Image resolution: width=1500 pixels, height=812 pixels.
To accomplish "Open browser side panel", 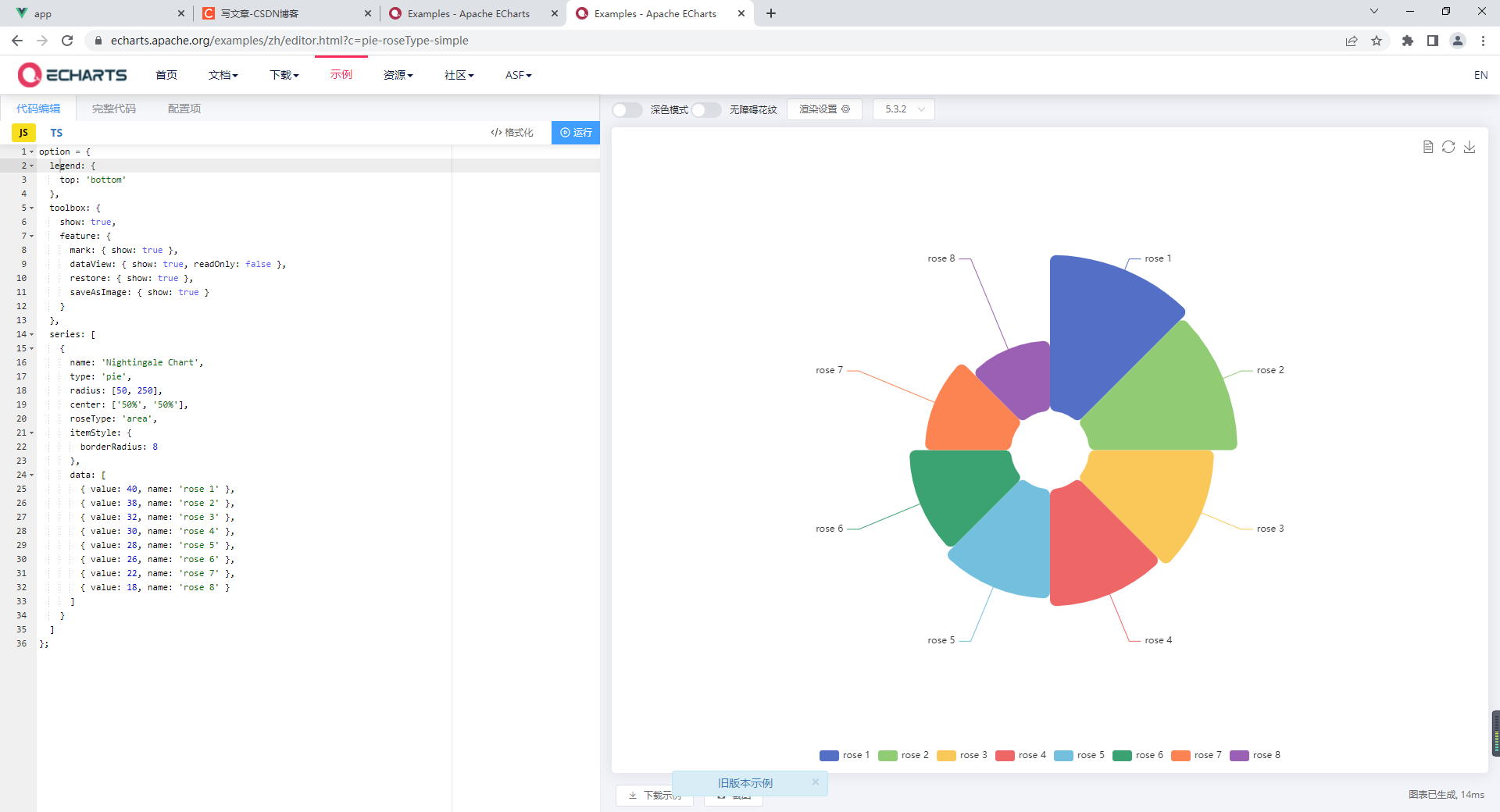I will pos(1433,41).
